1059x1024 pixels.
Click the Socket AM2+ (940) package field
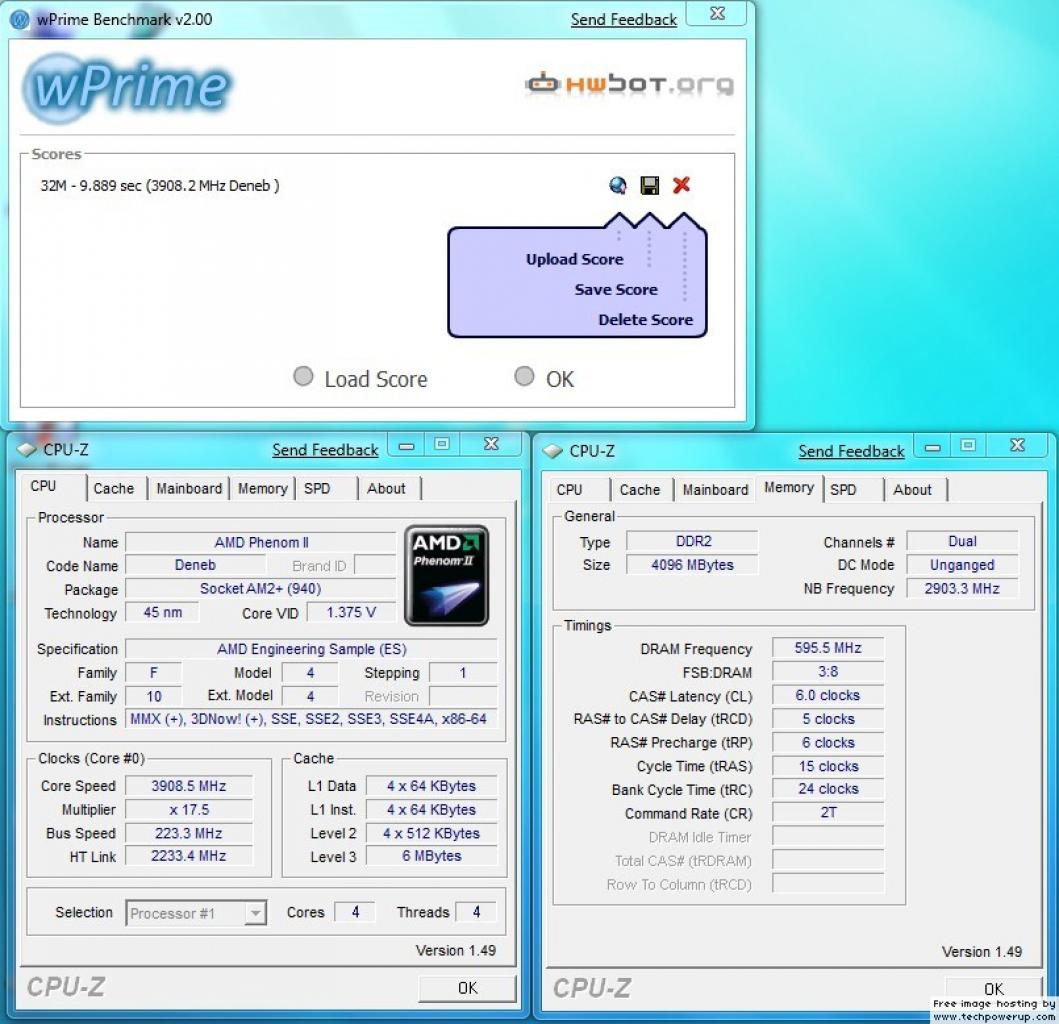[x=261, y=589]
